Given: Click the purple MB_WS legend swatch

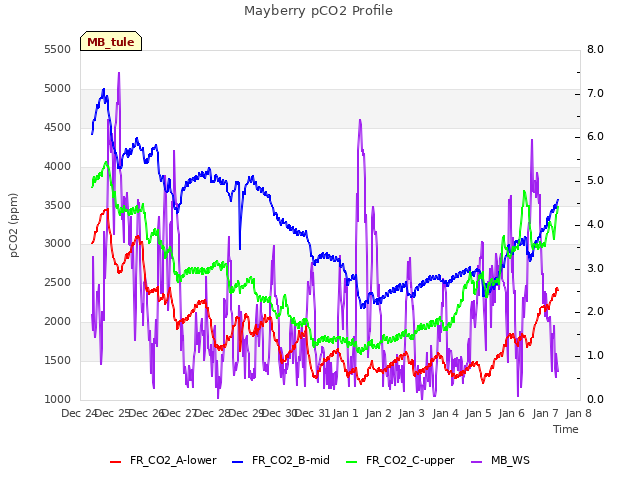Looking at the screenshot, I should [476, 462].
